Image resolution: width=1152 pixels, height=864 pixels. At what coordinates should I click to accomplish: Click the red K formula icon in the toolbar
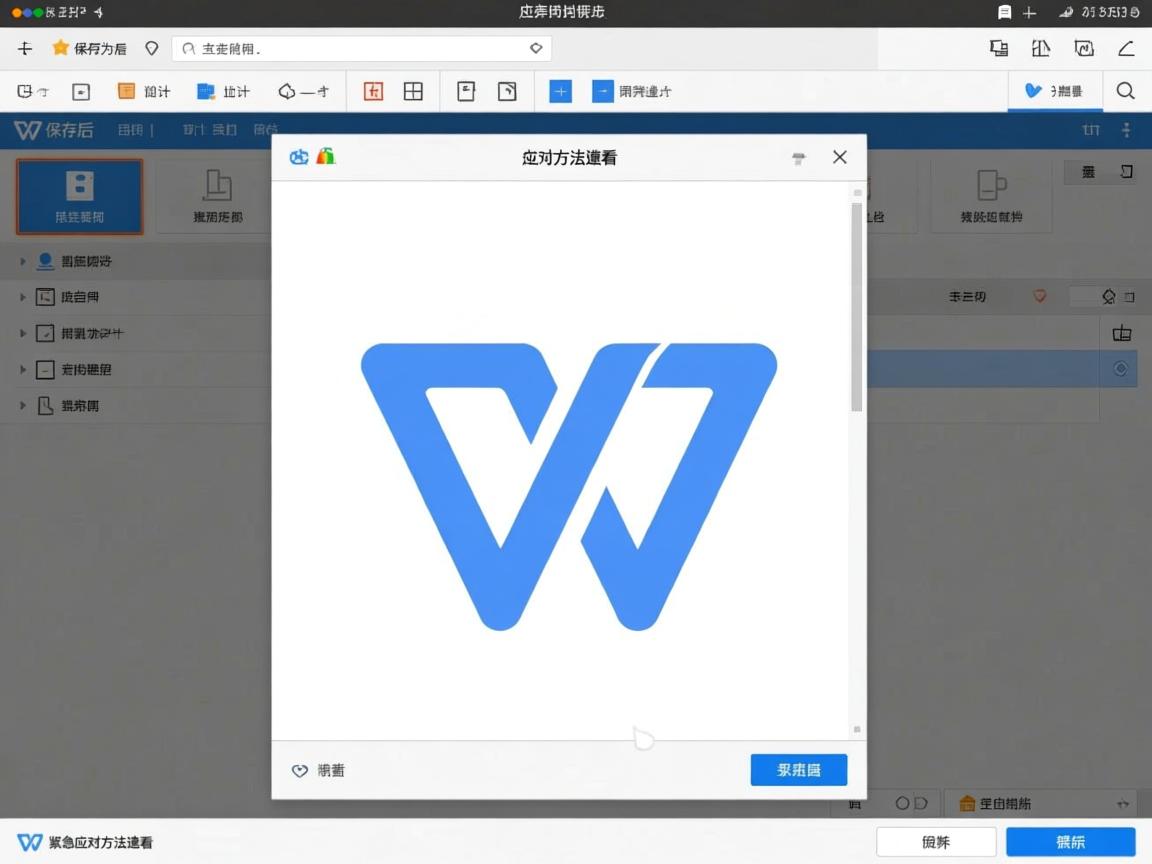coord(373,90)
